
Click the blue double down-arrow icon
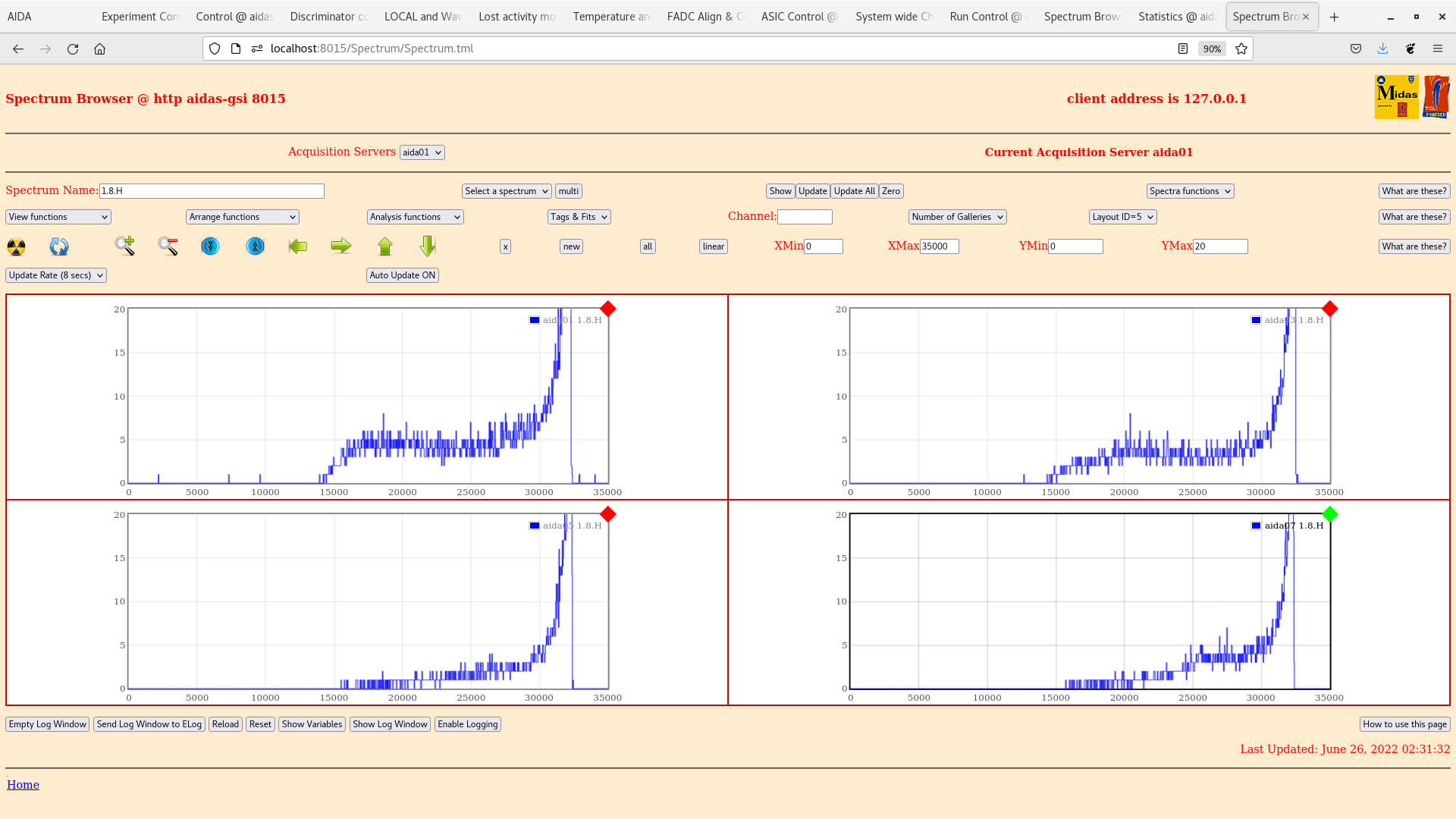(210, 246)
